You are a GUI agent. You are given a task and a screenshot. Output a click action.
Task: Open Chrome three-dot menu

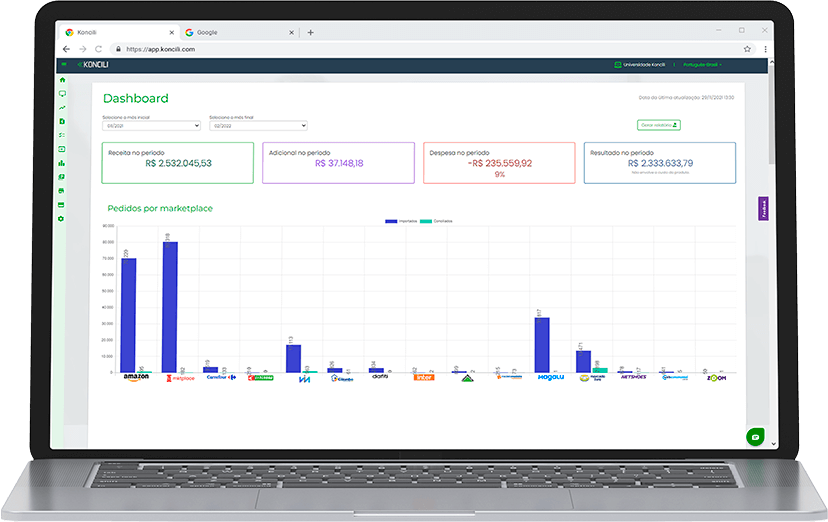point(765,49)
